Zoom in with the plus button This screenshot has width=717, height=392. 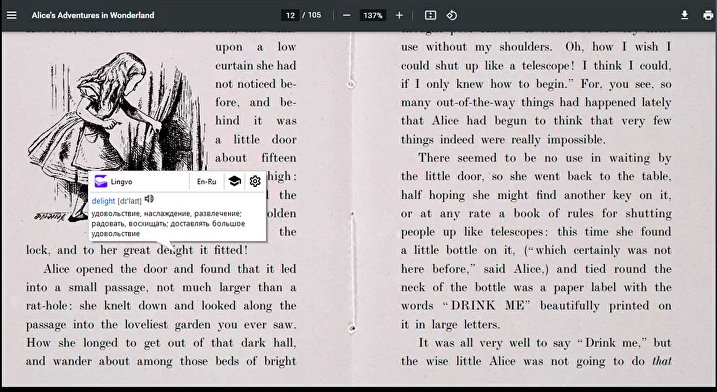coord(399,15)
